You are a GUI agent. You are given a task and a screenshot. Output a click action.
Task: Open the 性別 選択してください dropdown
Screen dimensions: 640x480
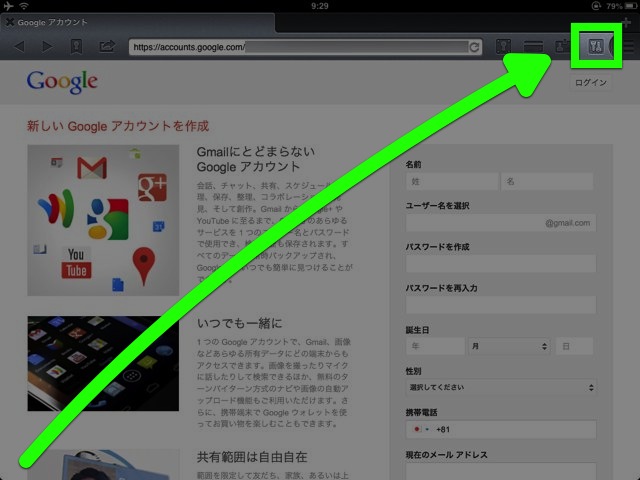point(501,387)
